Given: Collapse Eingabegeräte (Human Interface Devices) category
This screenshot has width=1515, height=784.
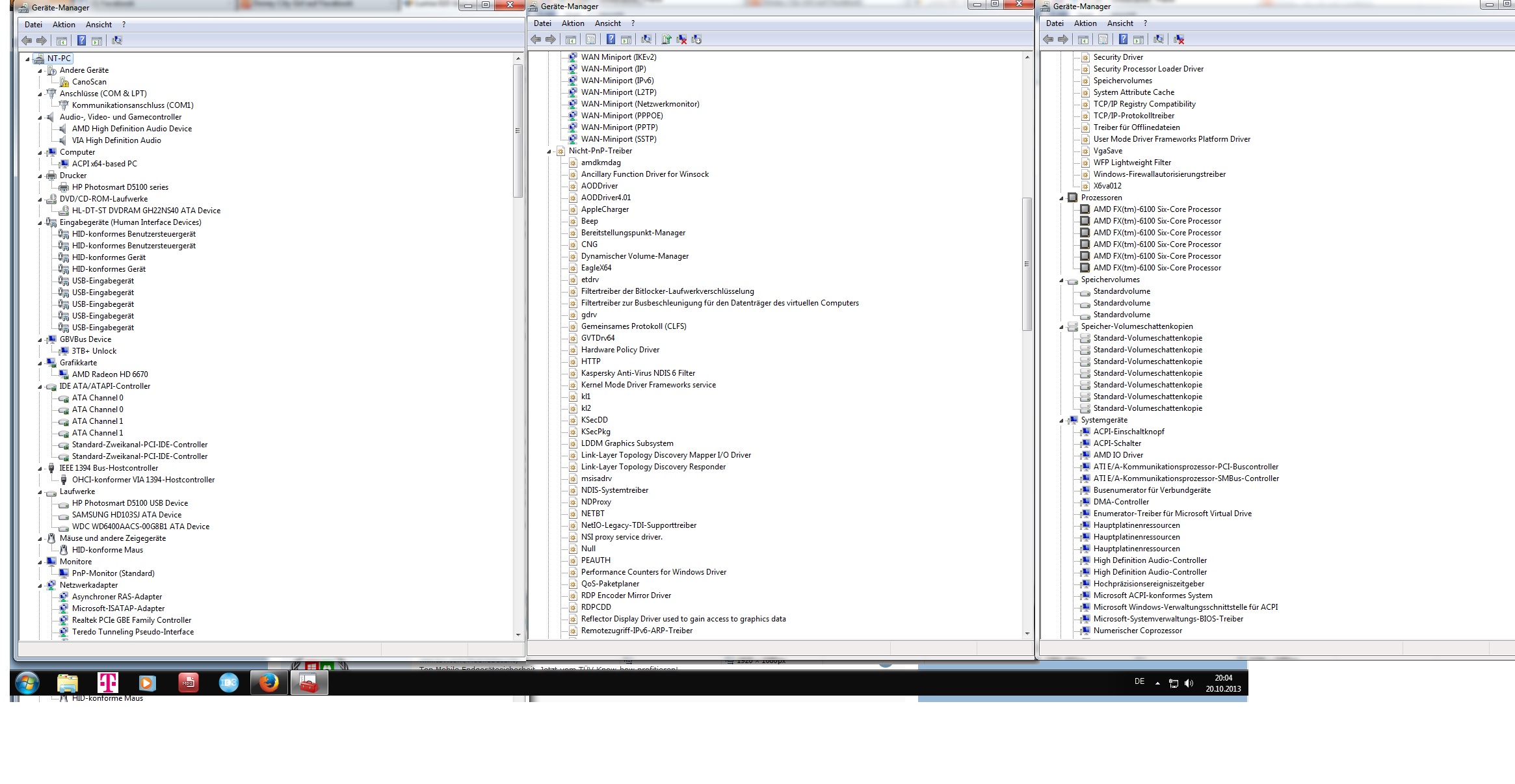Looking at the screenshot, I should point(40,222).
